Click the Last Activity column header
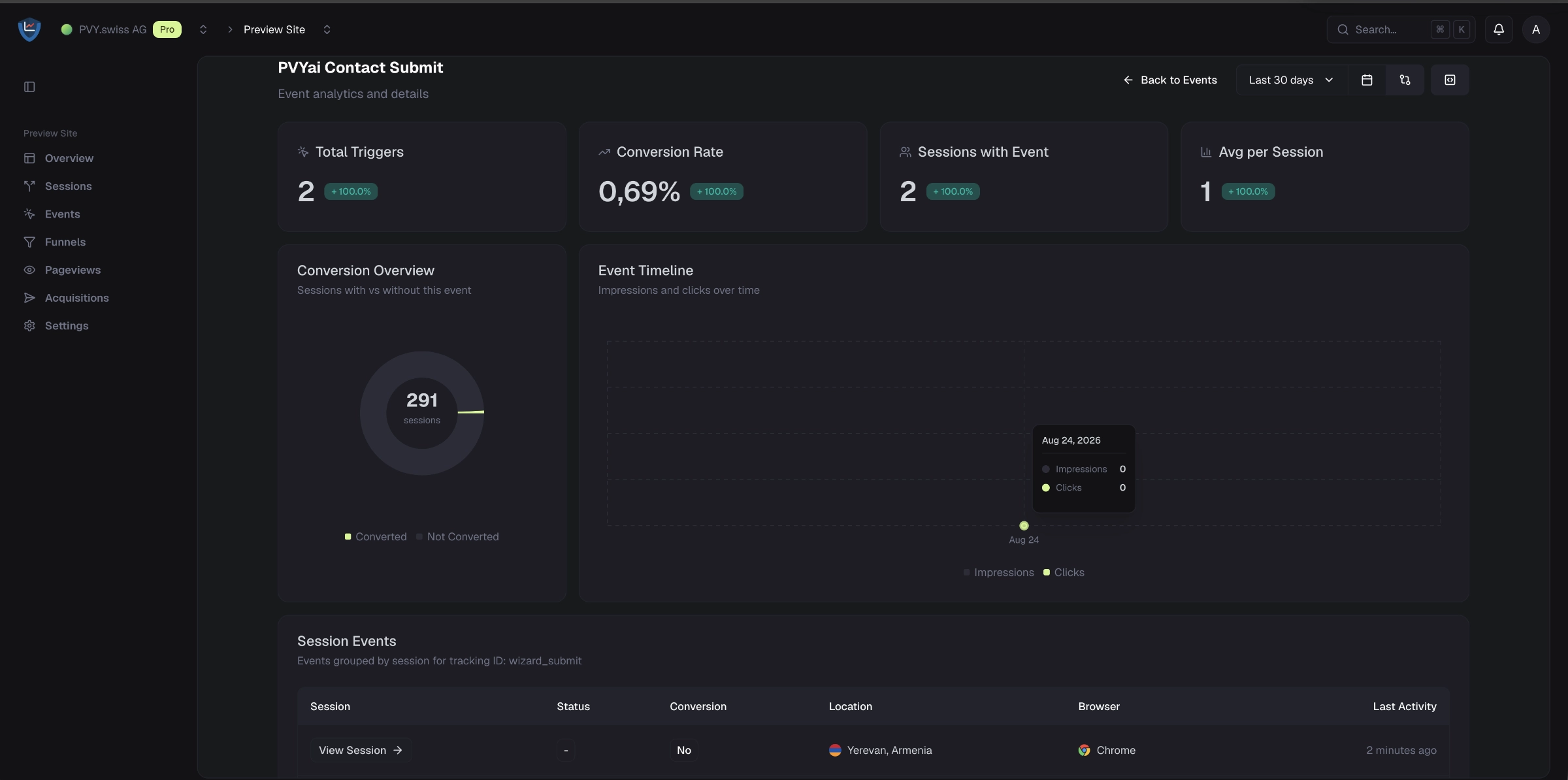Image resolution: width=1568 pixels, height=780 pixels. [x=1405, y=706]
